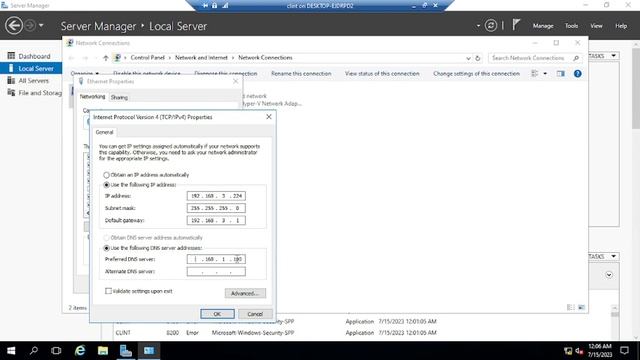640x360 pixels.
Task: Open the network tray icon
Action: tap(568, 351)
